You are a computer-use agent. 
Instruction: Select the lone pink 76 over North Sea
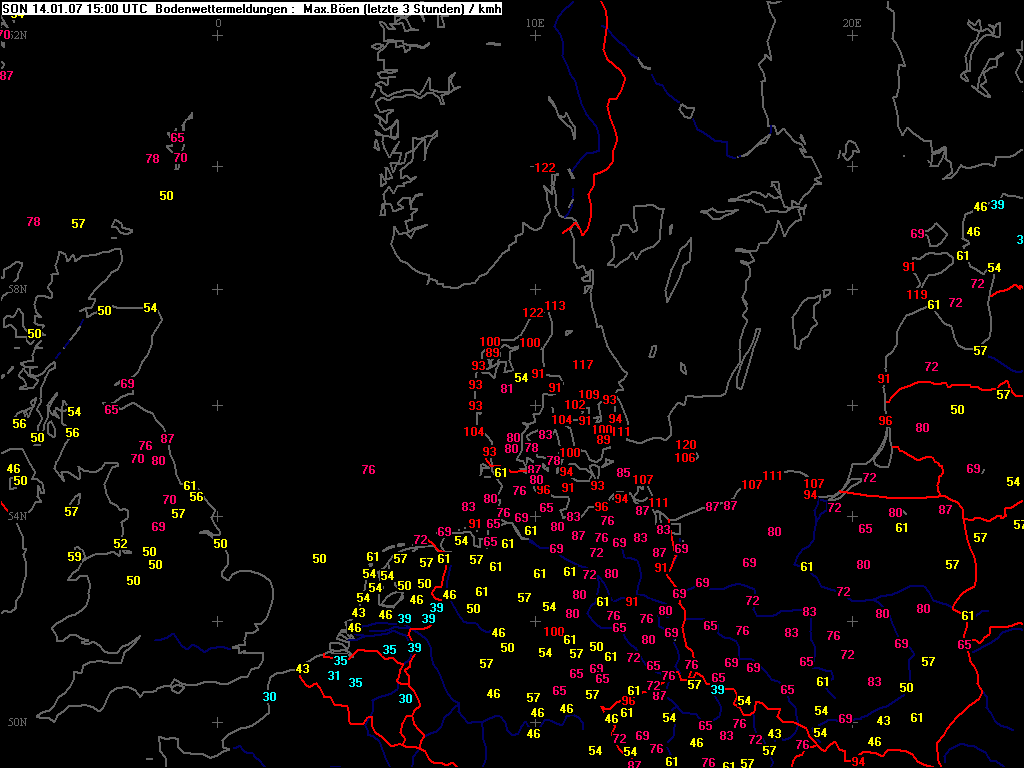point(368,470)
